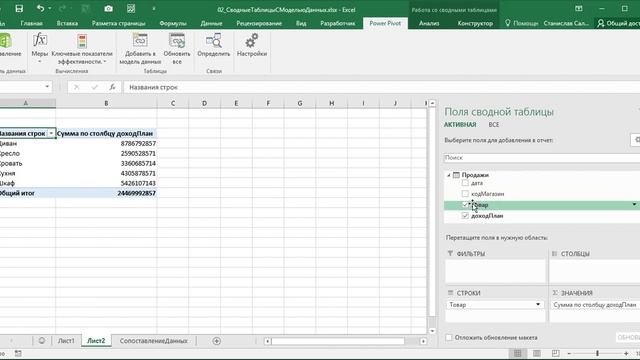Select cell with value 4305878571
The width and height of the screenshot is (640, 360).
(x=106, y=173)
